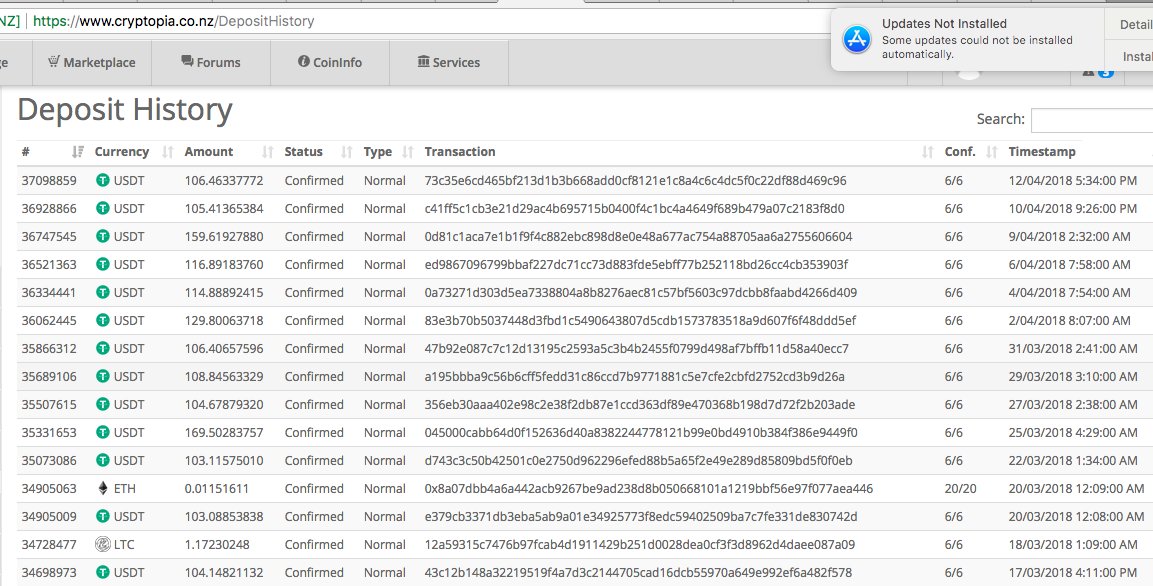Click the alerts bell notification badge
The height and width of the screenshot is (586, 1153).
pyautogui.click(x=1105, y=72)
